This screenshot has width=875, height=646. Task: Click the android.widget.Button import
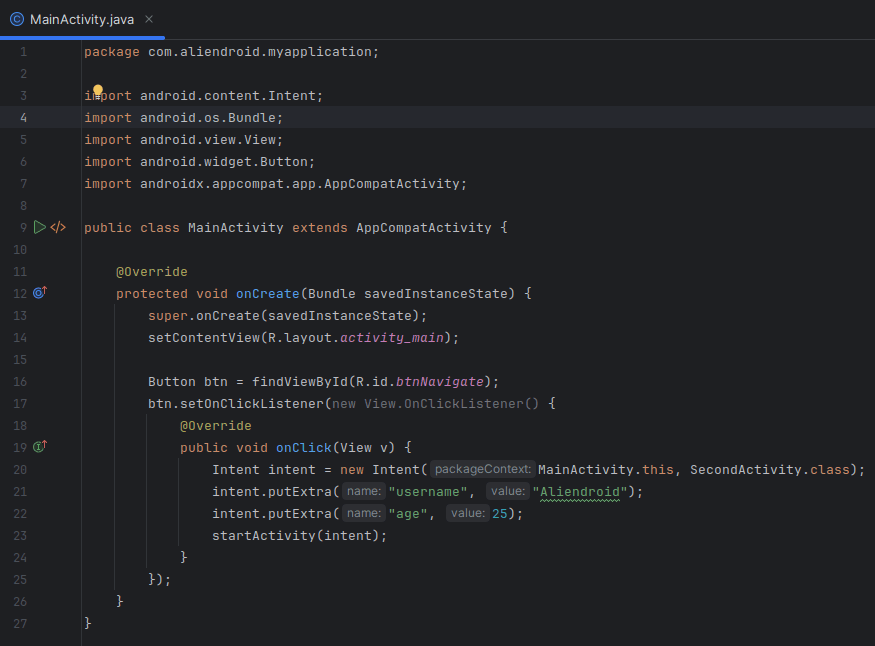[x=224, y=162]
